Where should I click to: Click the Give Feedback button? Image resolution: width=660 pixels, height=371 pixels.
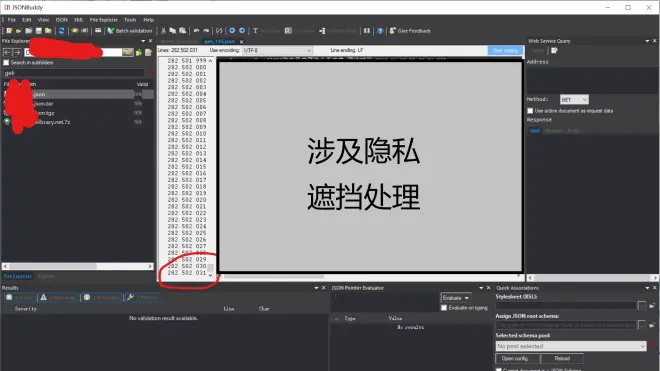click(x=410, y=31)
